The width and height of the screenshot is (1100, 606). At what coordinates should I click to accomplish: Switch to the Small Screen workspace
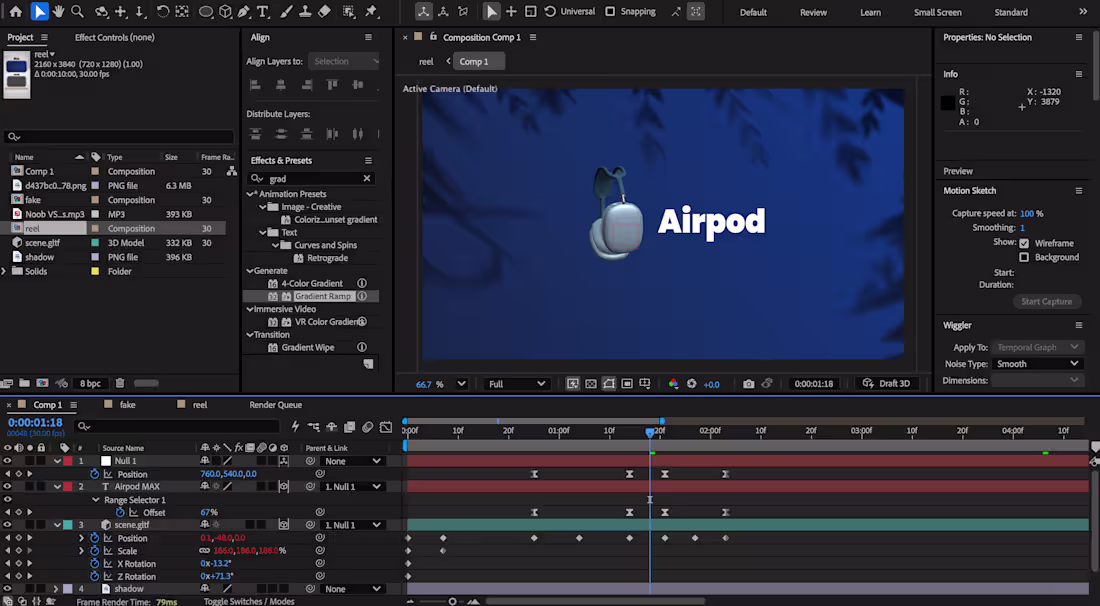point(937,12)
